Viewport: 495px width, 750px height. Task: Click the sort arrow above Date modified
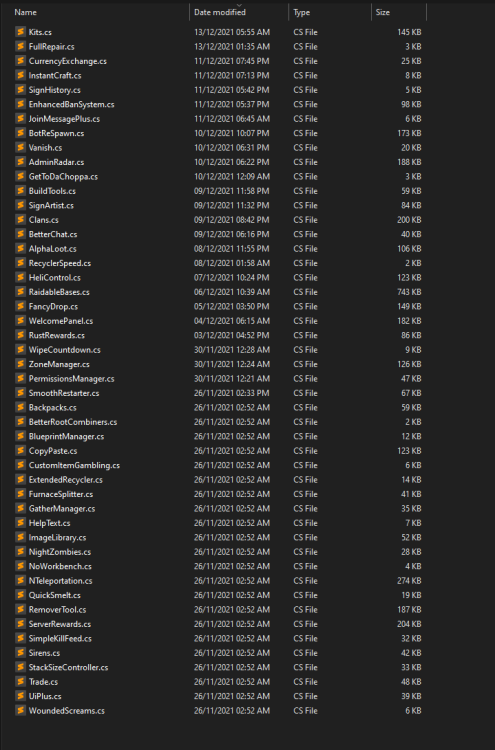(239, 5)
